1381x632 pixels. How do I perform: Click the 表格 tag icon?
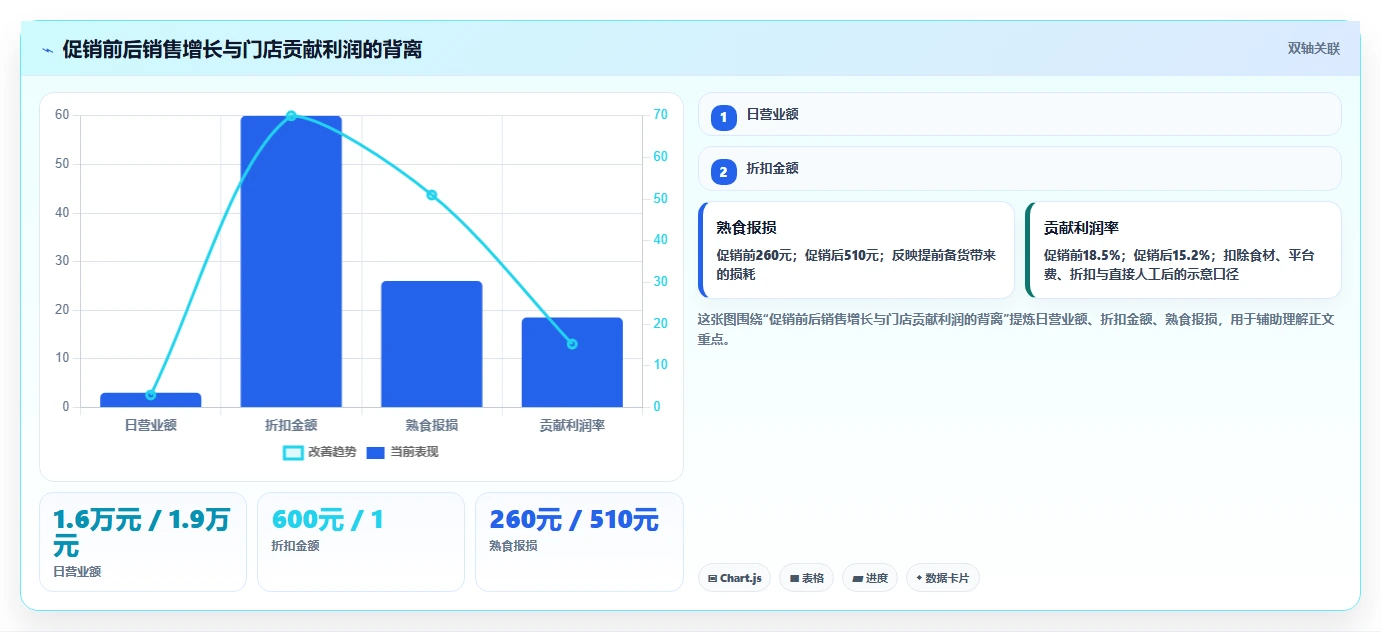tap(794, 578)
